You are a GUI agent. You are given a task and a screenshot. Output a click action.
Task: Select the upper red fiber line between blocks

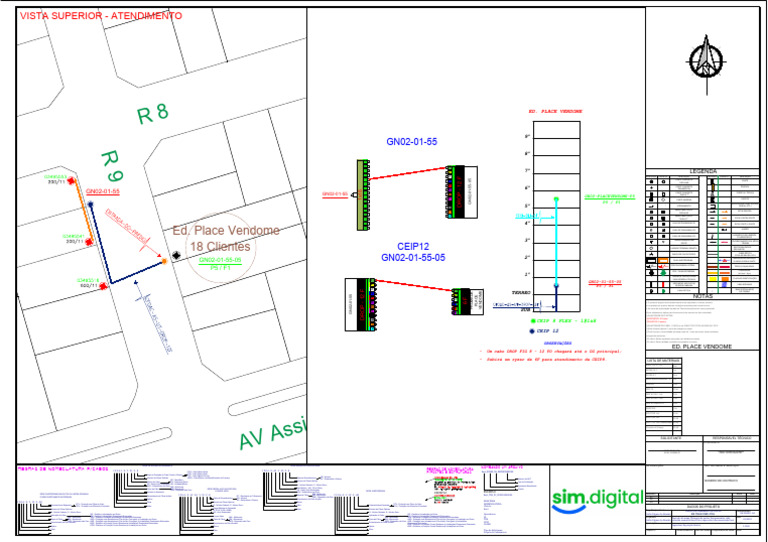[408, 173]
